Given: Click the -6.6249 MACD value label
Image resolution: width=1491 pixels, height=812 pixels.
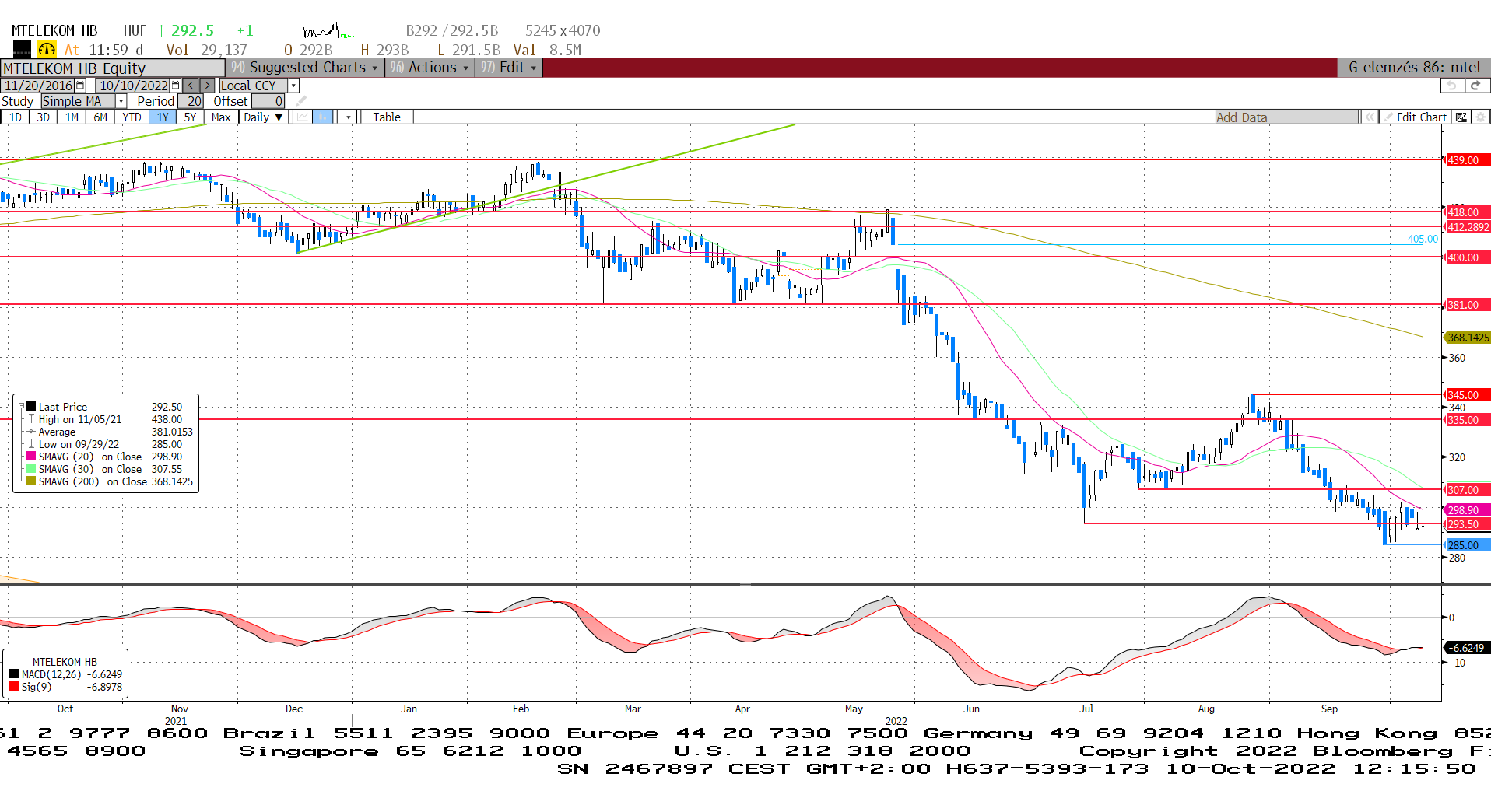Looking at the screenshot, I should pyautogui.click(x=1468, y=648).
